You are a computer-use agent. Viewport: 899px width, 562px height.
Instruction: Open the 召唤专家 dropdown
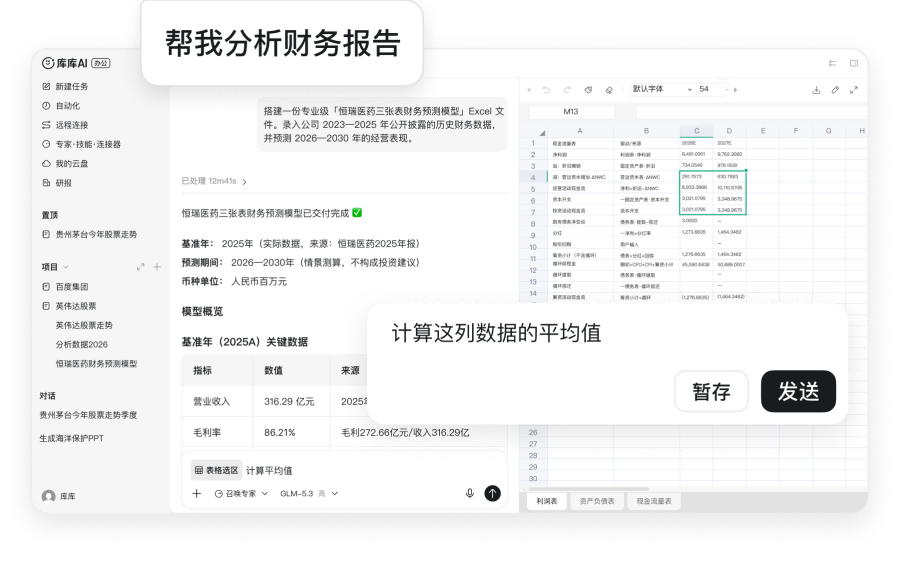(x=241, y=493)
